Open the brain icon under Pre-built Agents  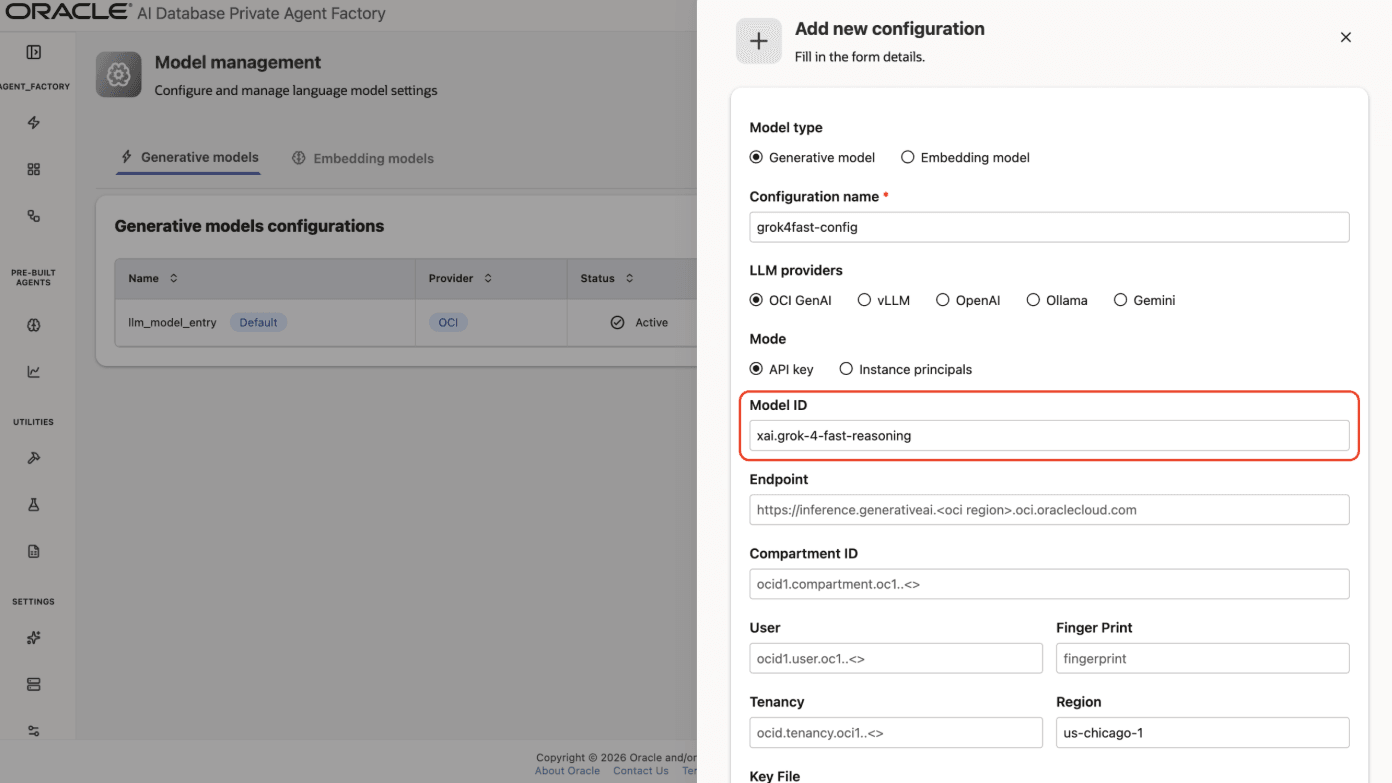click(x=34, y=325)
